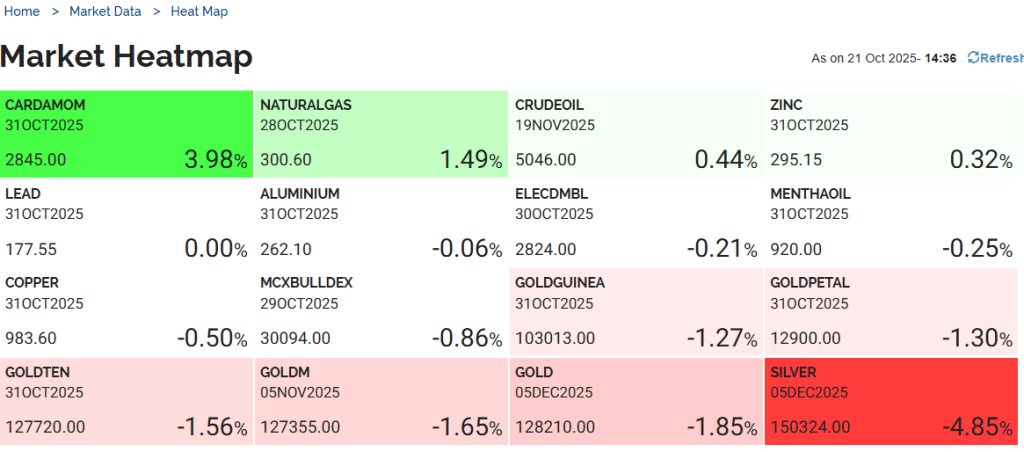Open the ZINC 31OCT2025 tile
The image size is (1024, 452).
point(891,133)
